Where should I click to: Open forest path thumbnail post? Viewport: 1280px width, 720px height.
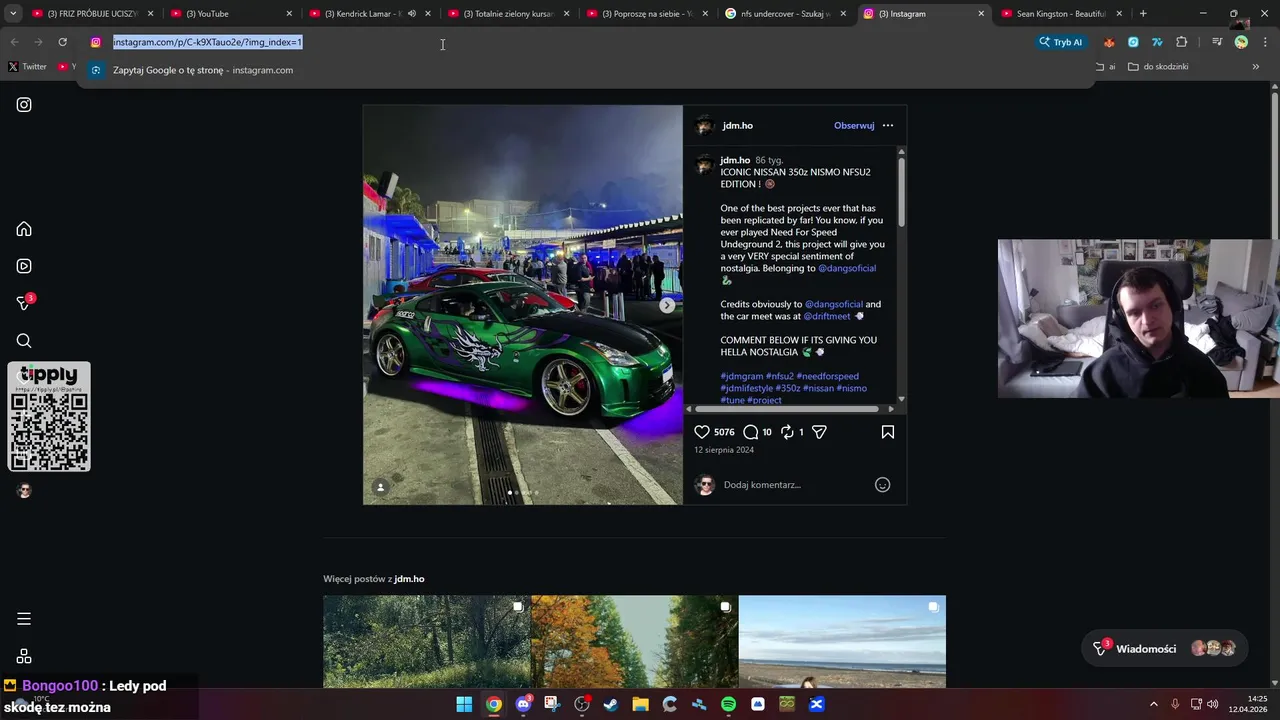[x=427, y=642]
